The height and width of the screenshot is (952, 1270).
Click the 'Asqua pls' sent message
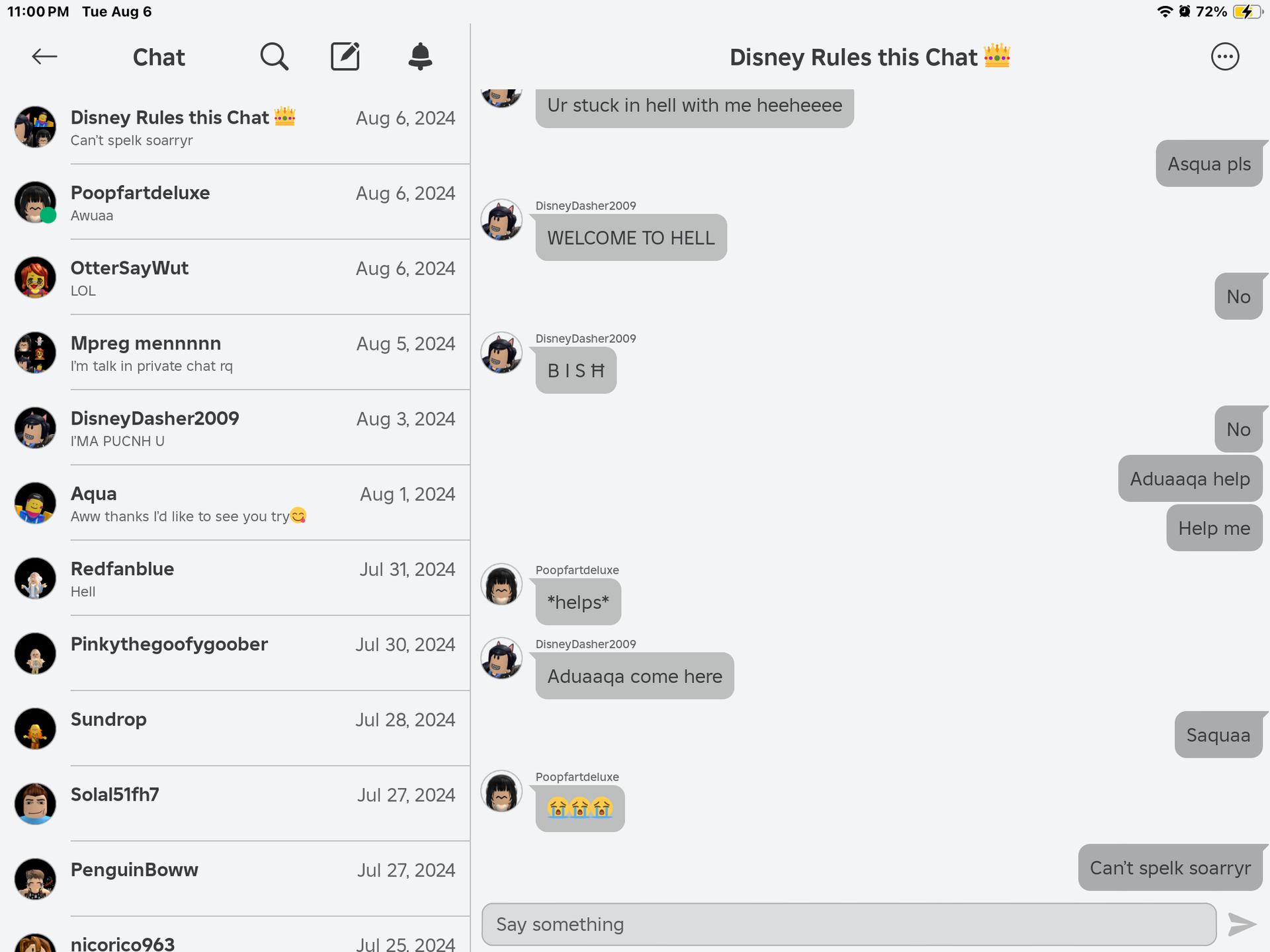tap(1209, 164)
